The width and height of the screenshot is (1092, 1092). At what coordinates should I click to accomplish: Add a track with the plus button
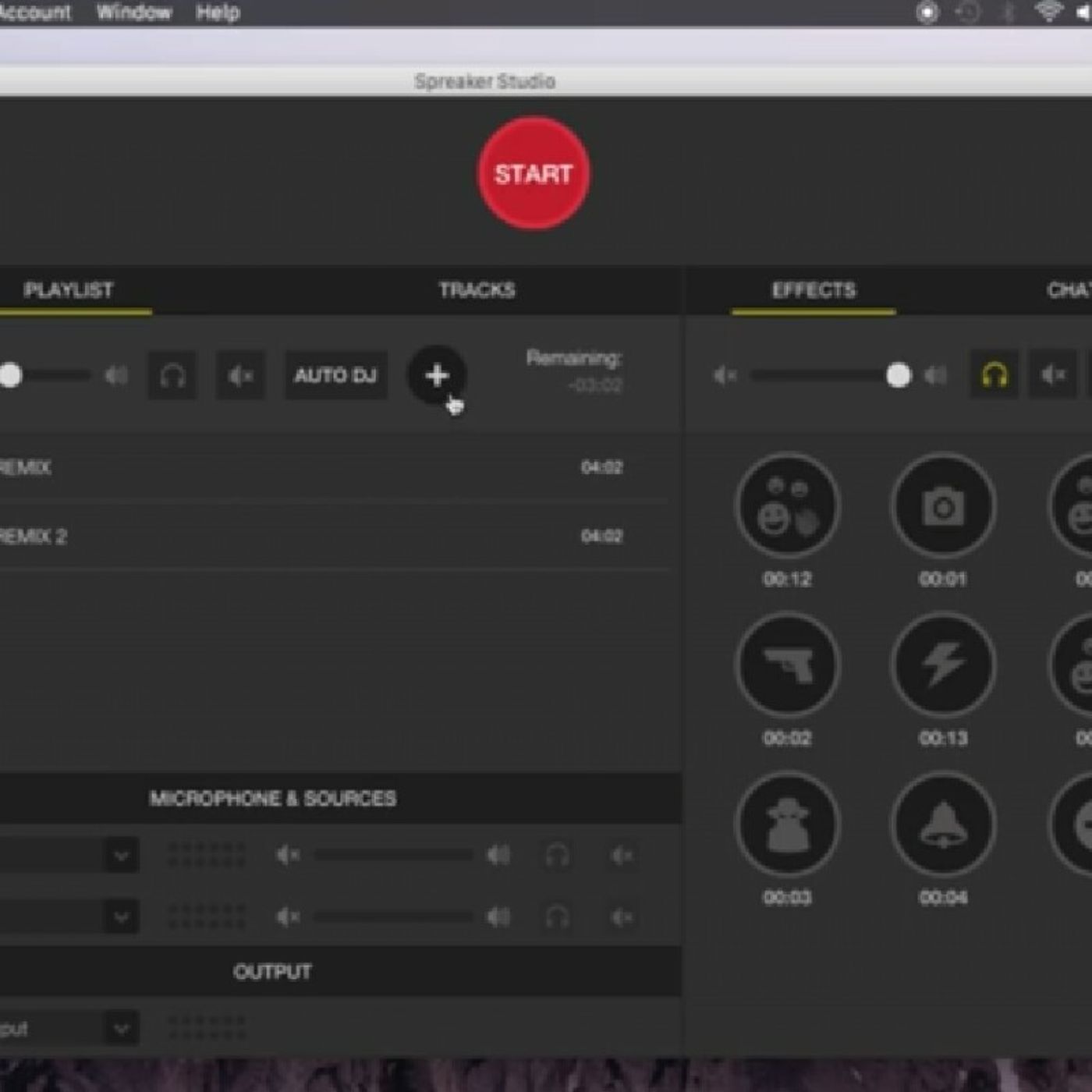point(437,375)
